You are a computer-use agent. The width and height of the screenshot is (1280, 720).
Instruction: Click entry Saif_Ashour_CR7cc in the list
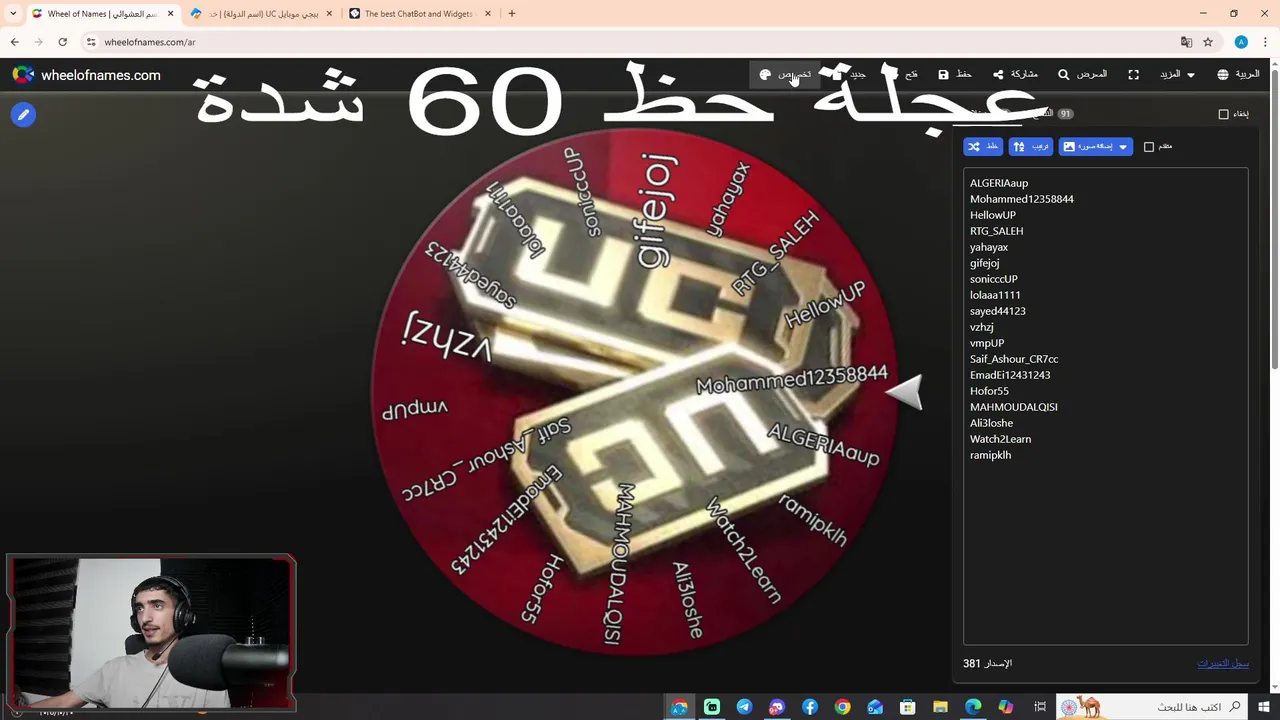[x=1013, y=359]
